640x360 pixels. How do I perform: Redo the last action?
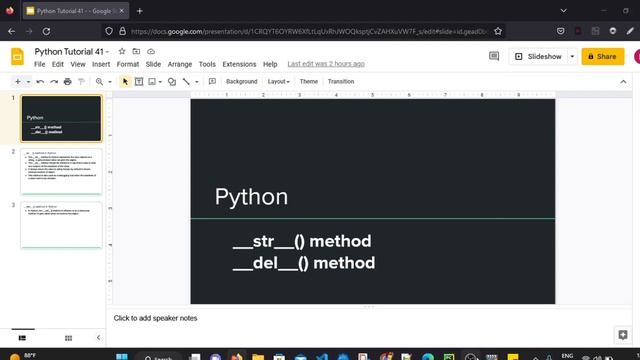(54, 82)
